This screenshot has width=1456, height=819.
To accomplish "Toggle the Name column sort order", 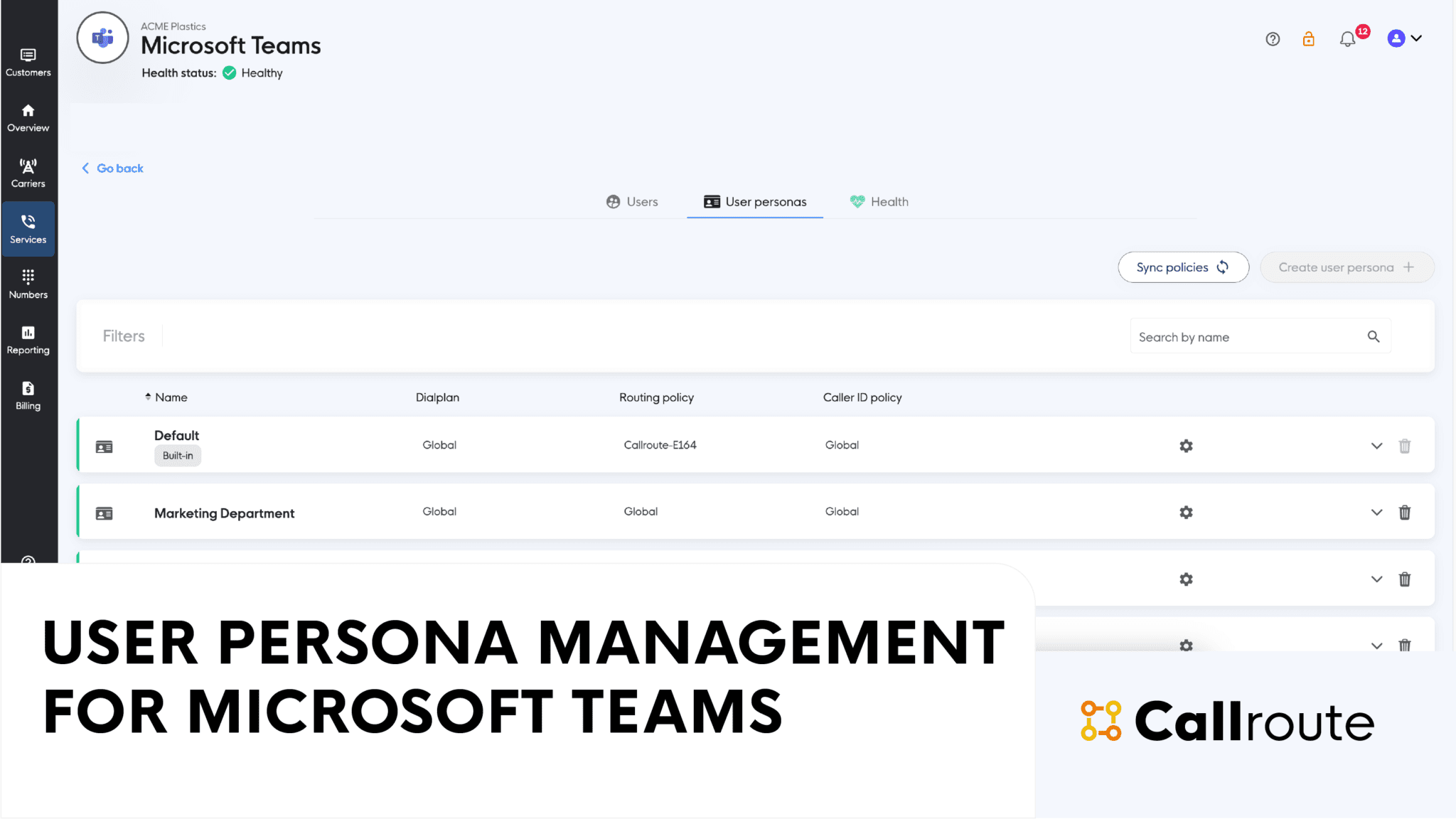I will (x=149, y=397).
